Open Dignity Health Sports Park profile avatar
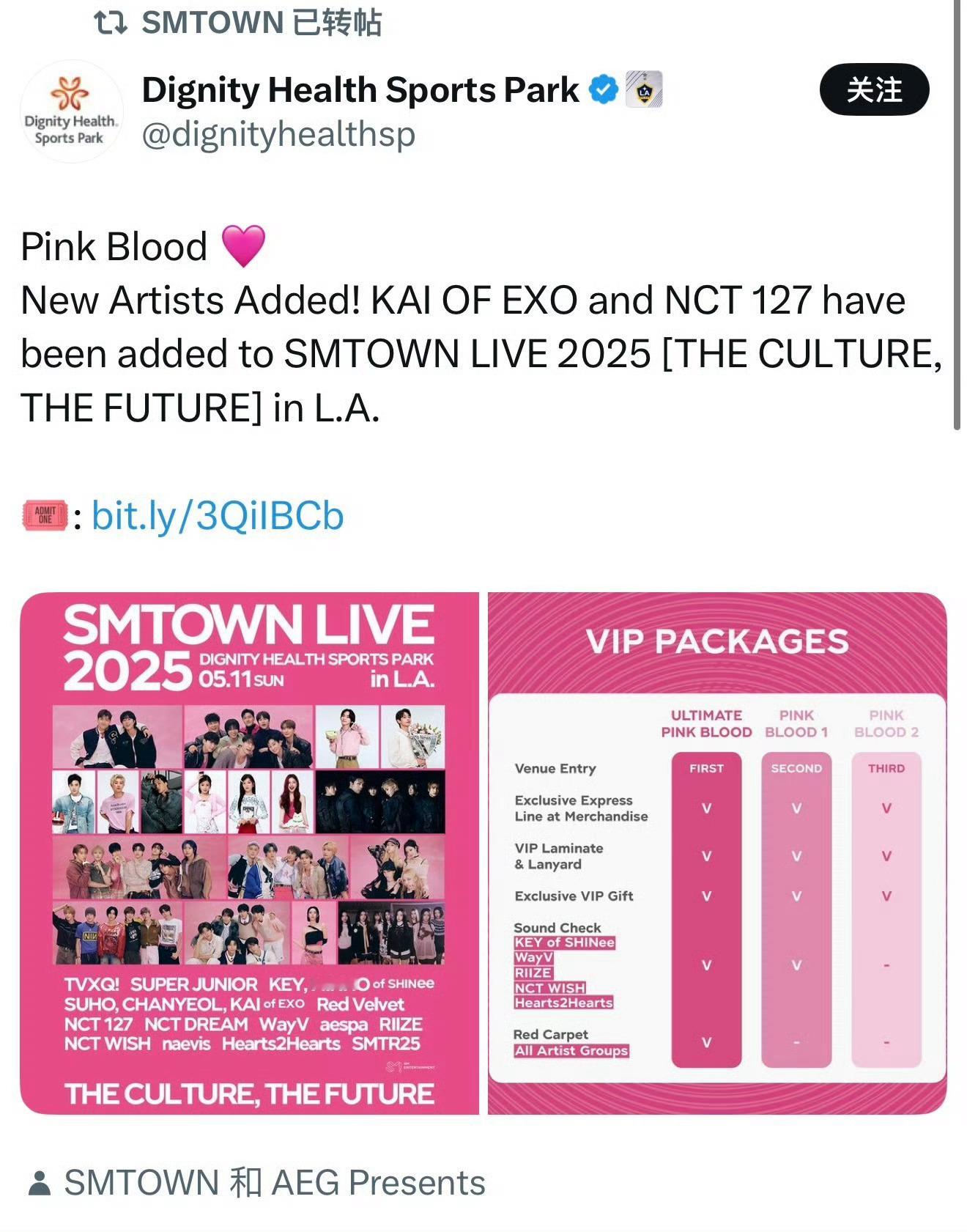The image size is (967, 1232). click(x=71, y=111)
